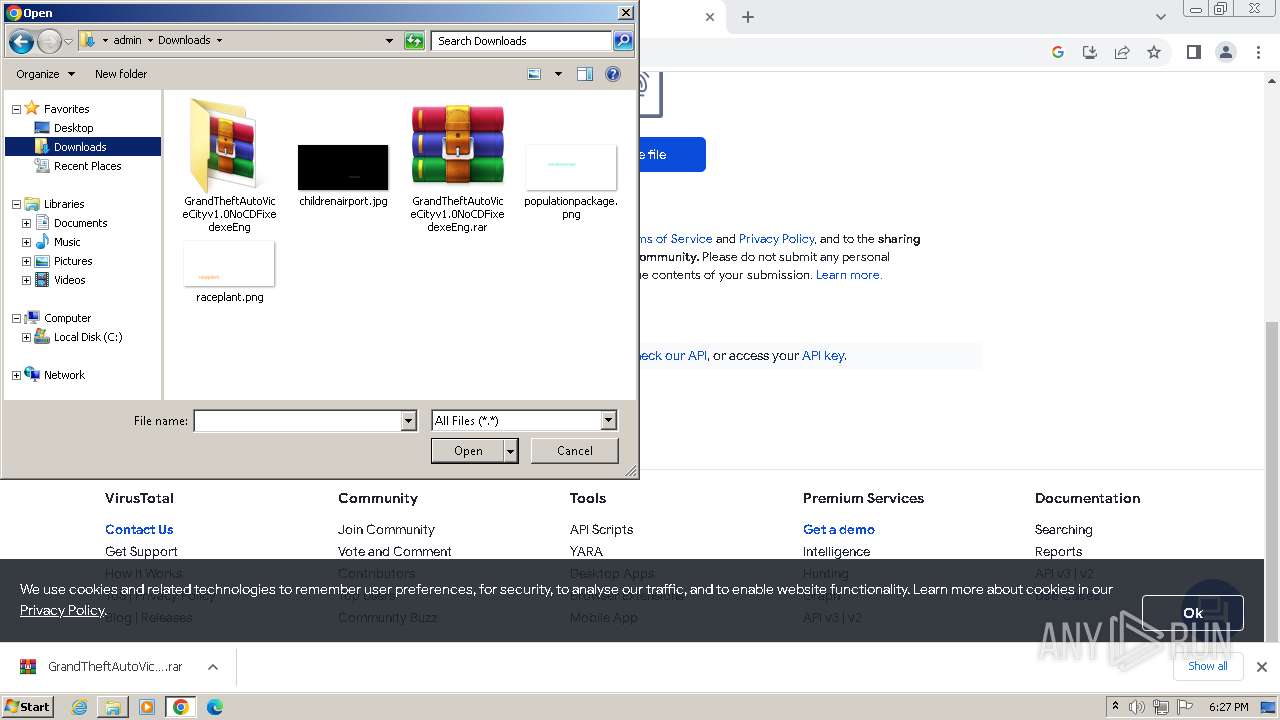Open download item options chevron
The height and width of the screenshot is (720, 1280).
coord(213,667)
